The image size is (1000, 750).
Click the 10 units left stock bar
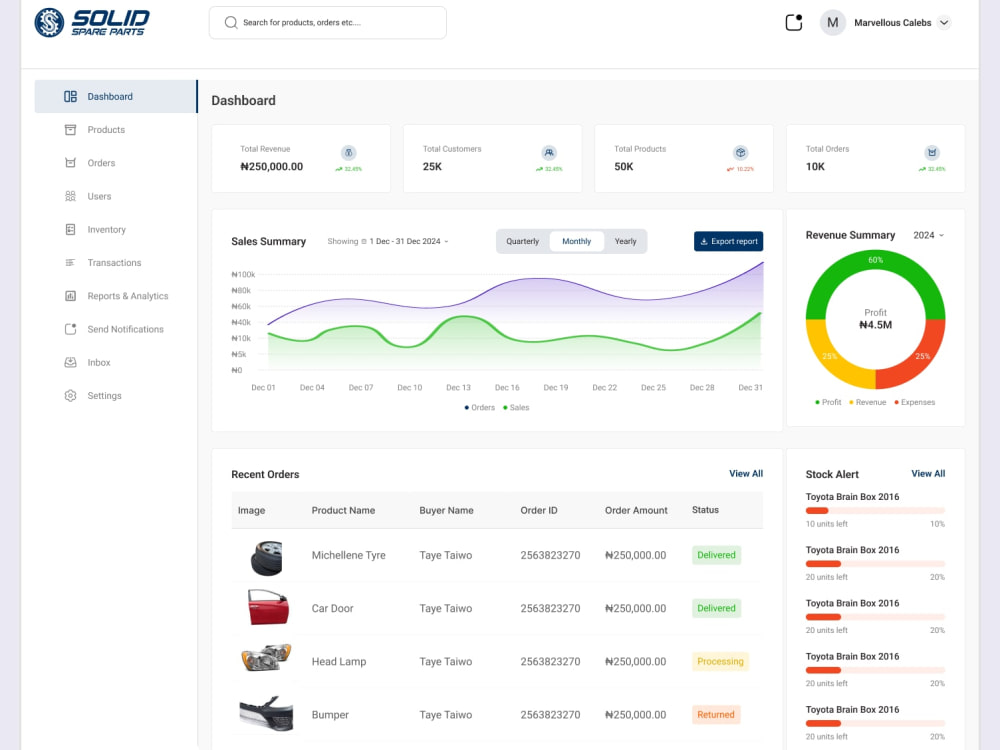pos(875,510)
